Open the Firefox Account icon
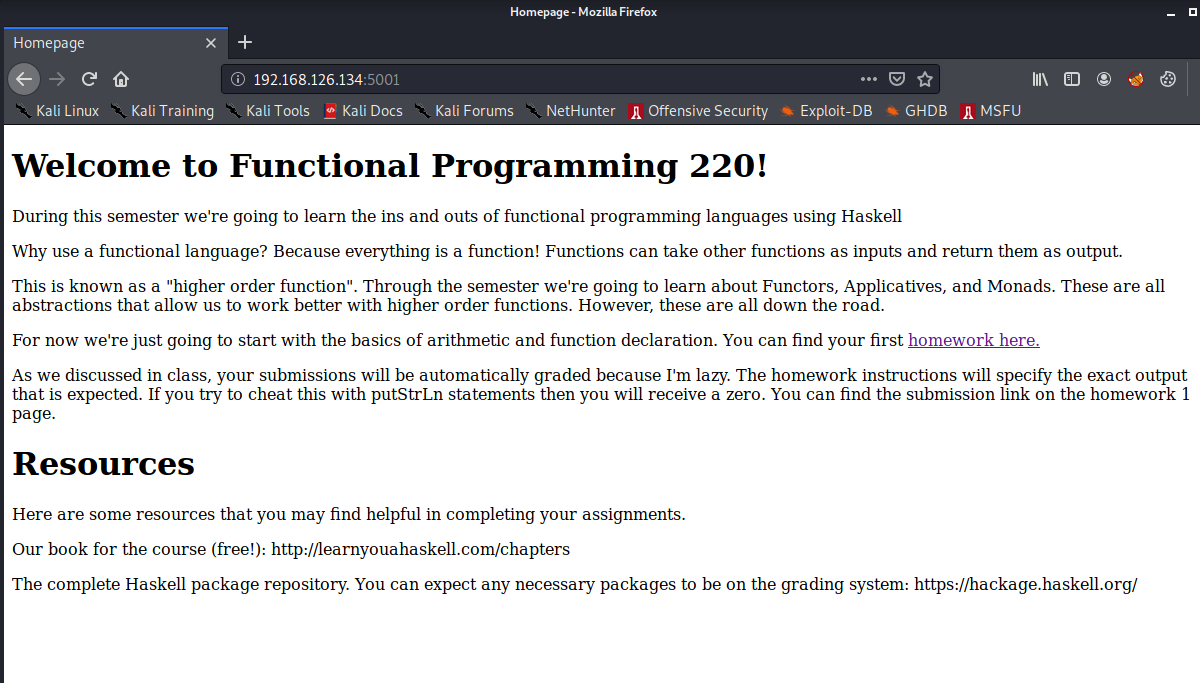 [1104, 79]
